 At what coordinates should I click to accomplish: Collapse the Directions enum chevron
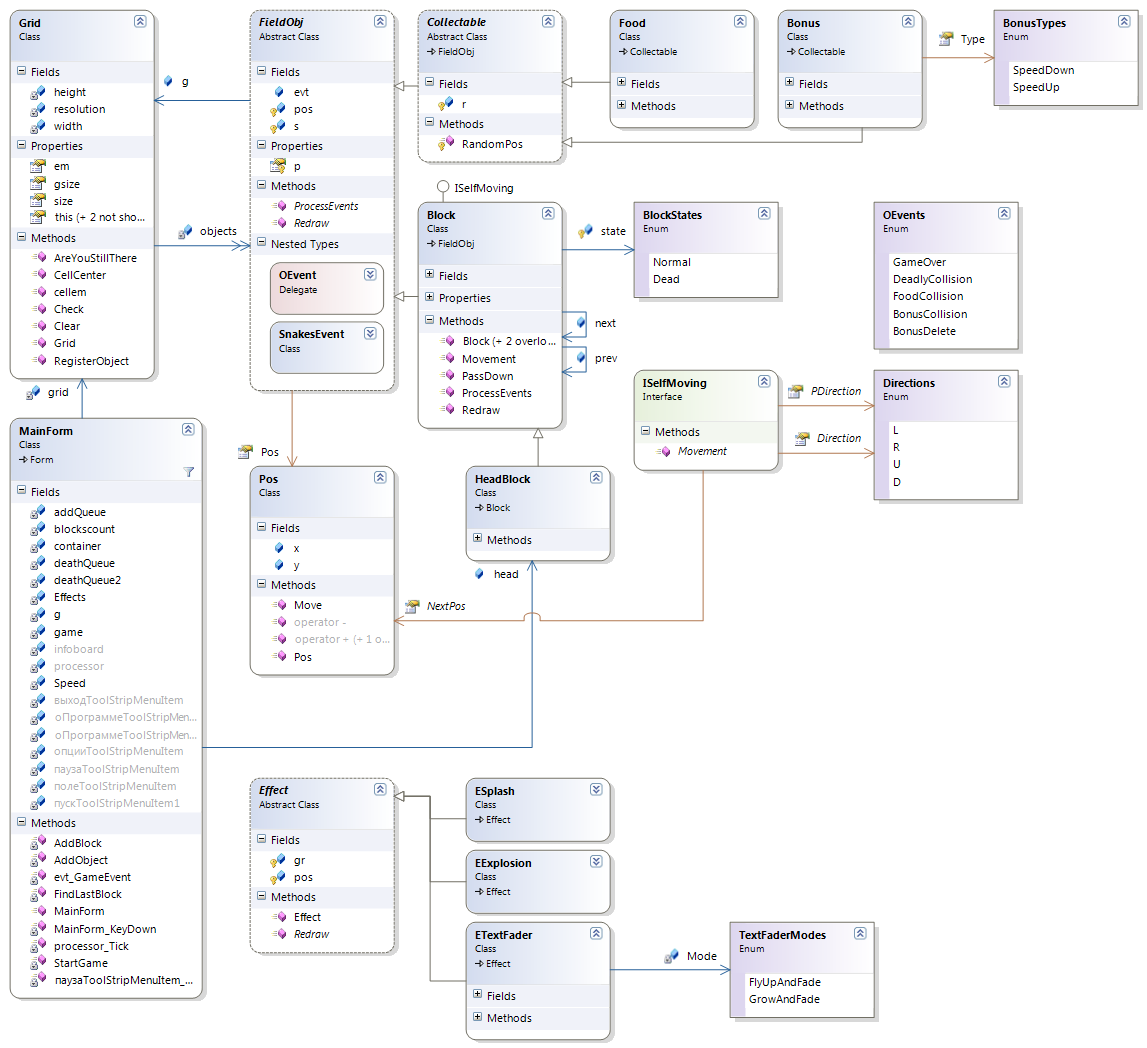pyautogui.click(x=1004, y=382)
